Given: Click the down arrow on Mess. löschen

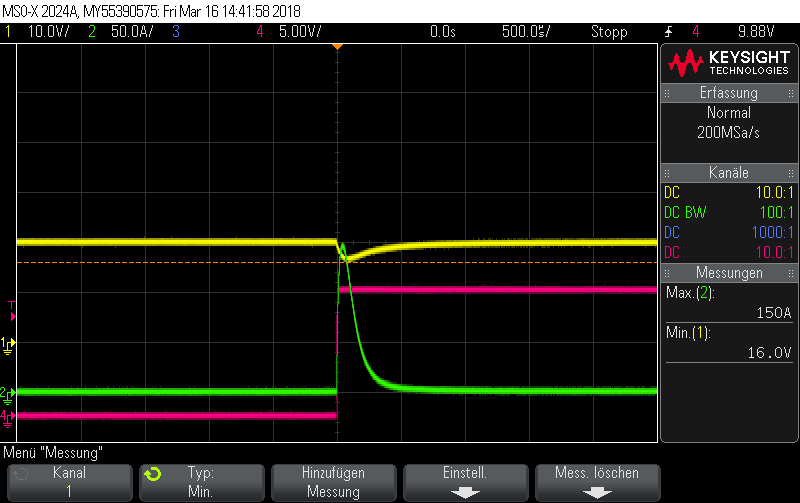Looking at the screenshot, I should click(x=597, y=493).
